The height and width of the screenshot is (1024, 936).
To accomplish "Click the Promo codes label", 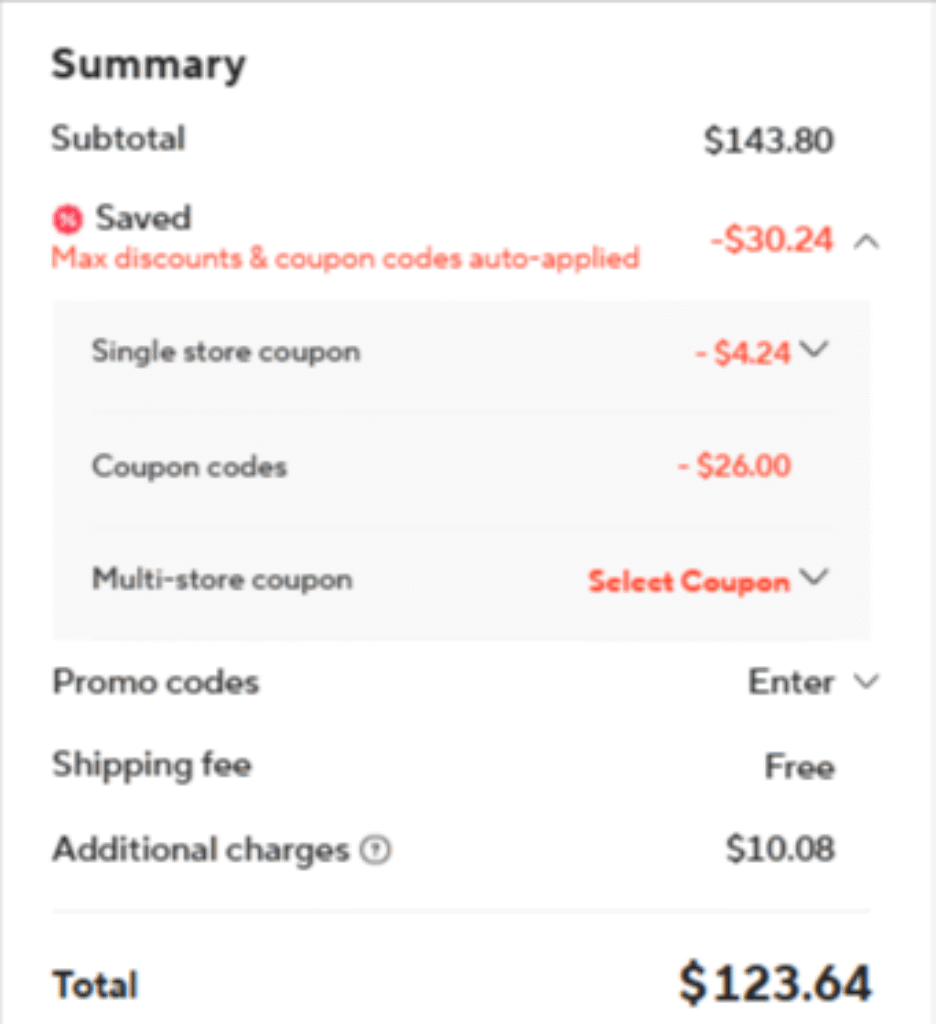I will click(155, 682).
